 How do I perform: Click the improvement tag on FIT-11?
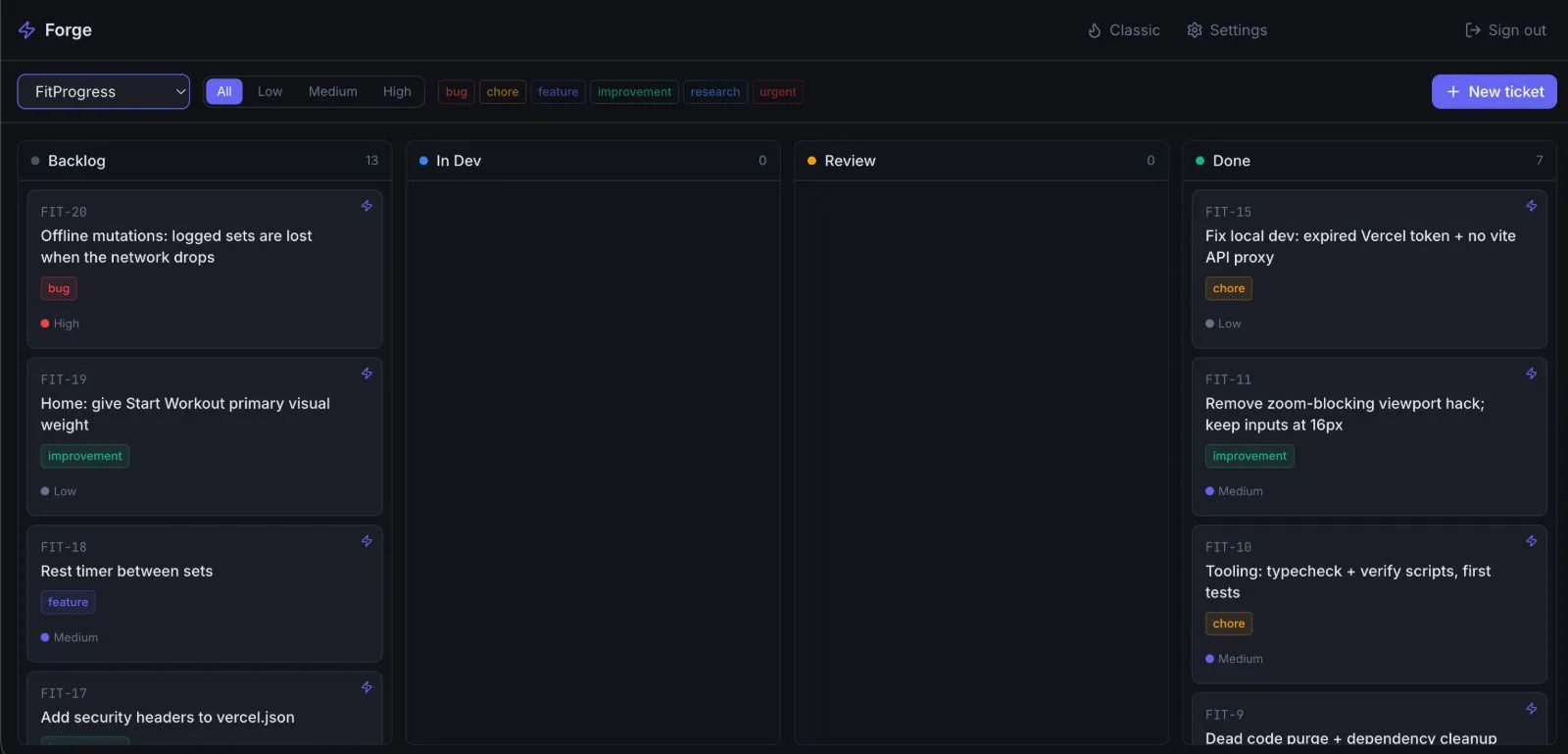(1249, 456)
